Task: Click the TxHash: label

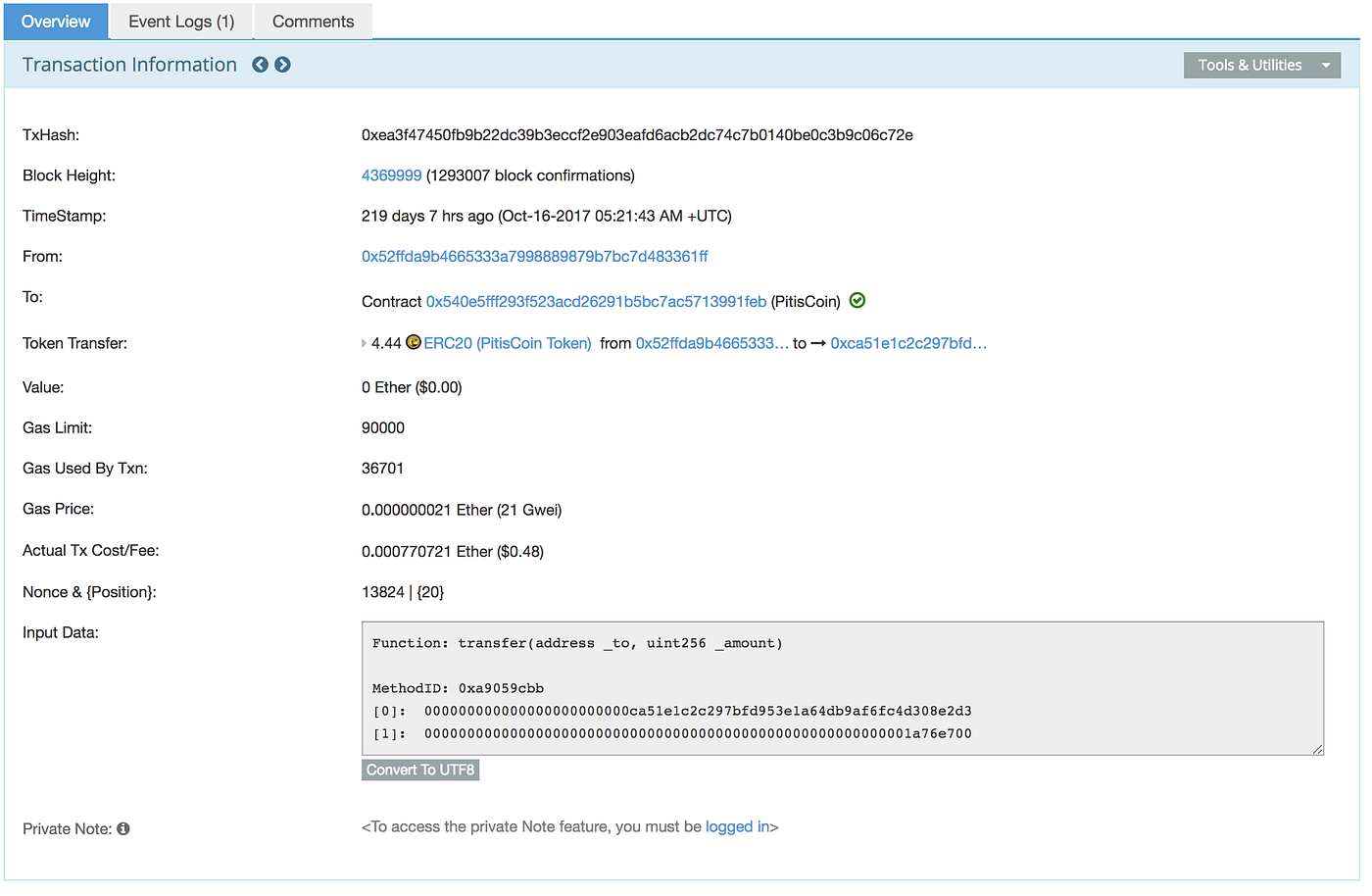Action: (51, 135)
